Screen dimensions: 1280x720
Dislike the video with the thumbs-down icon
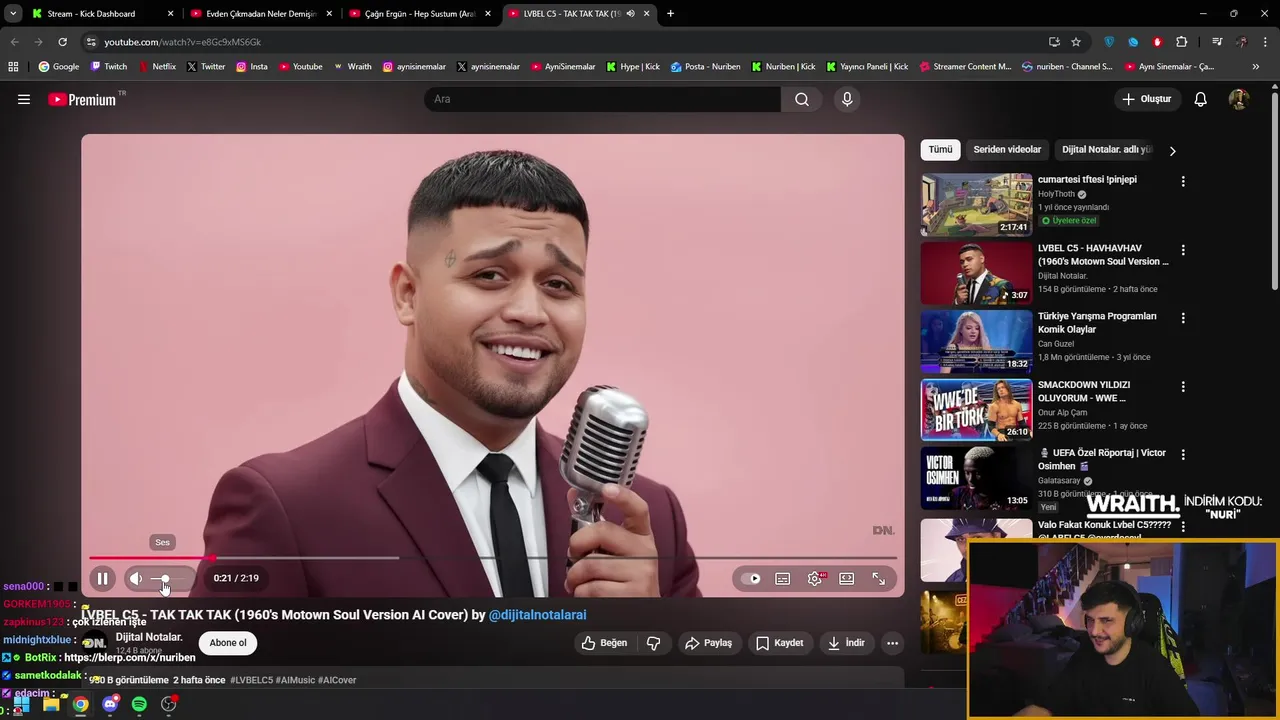[654, 643]
